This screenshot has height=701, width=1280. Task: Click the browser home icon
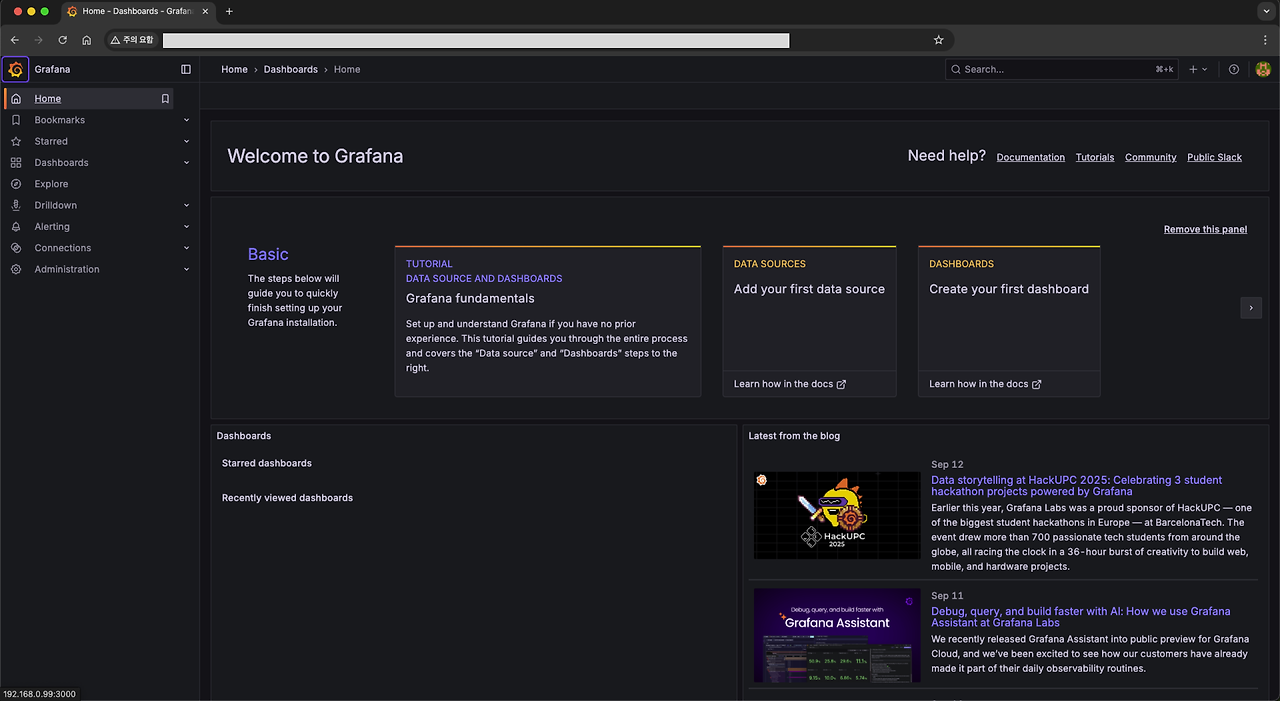[87, 40]
